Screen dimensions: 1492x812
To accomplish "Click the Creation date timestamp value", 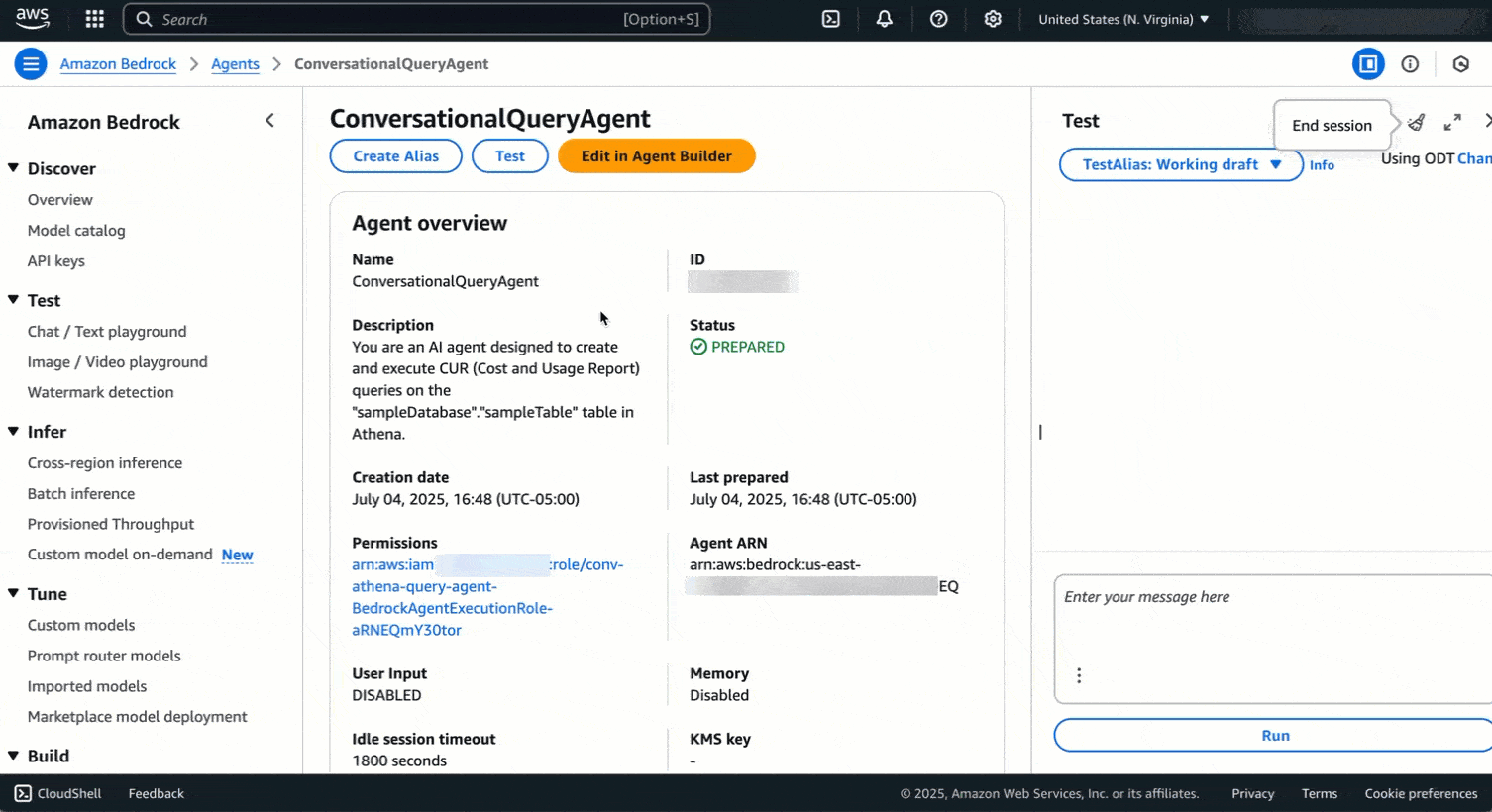I will [x=466, y=499].
